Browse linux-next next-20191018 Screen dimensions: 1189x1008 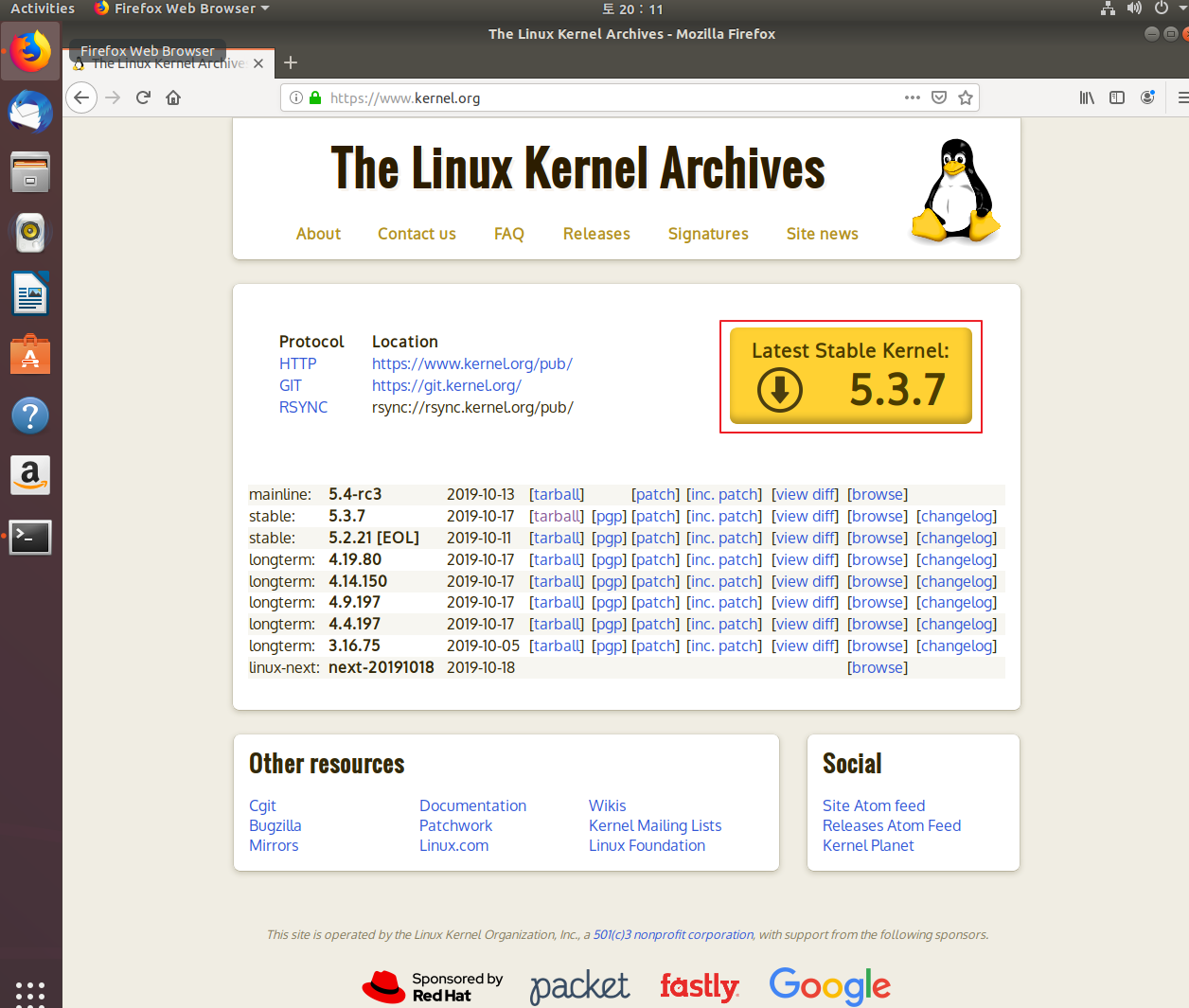coord(878,667)
